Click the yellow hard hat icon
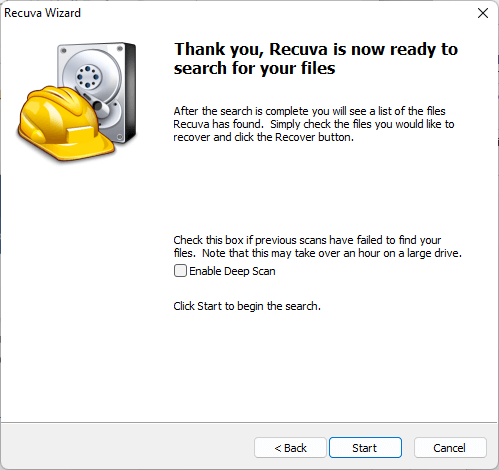 click(x=65, y=125)
